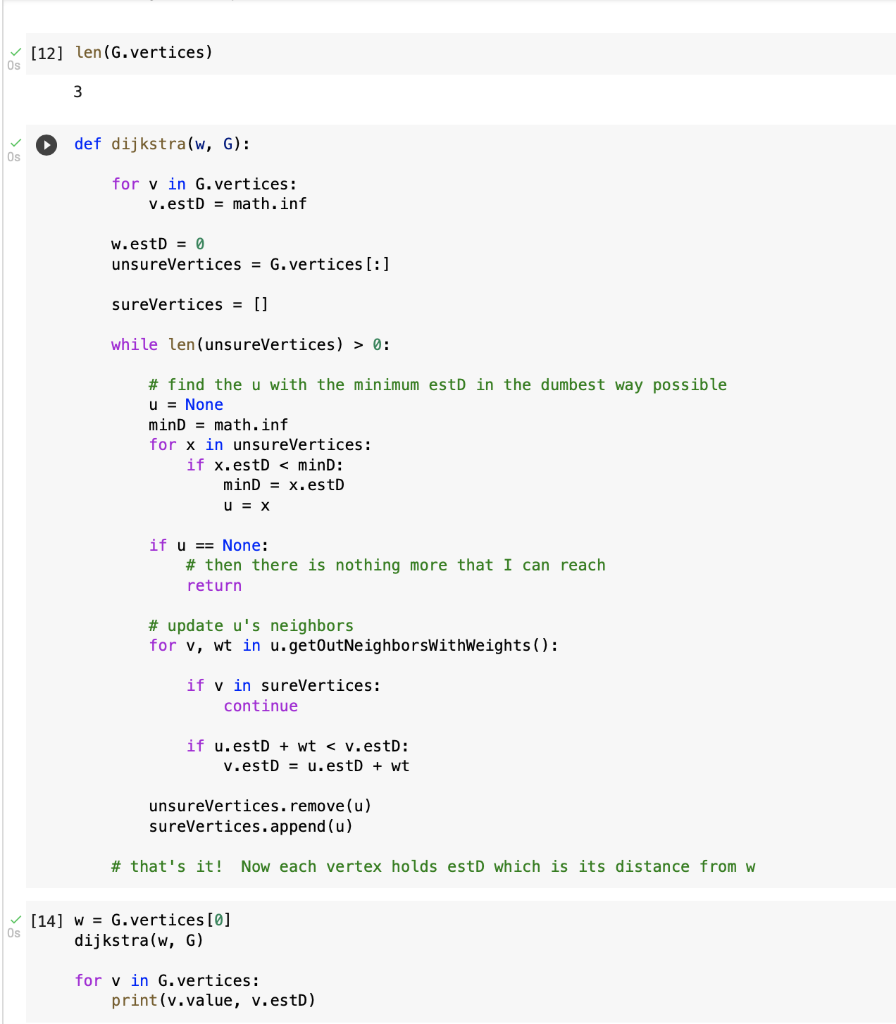Click the line u = x
896x1024 pixels.
click(x=246, y=505)
